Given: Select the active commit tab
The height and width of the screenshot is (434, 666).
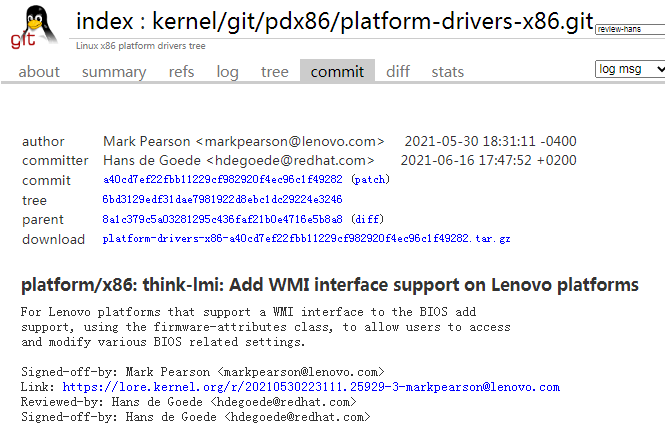Looking at the screenshot, I should click(x=337, y=70).
